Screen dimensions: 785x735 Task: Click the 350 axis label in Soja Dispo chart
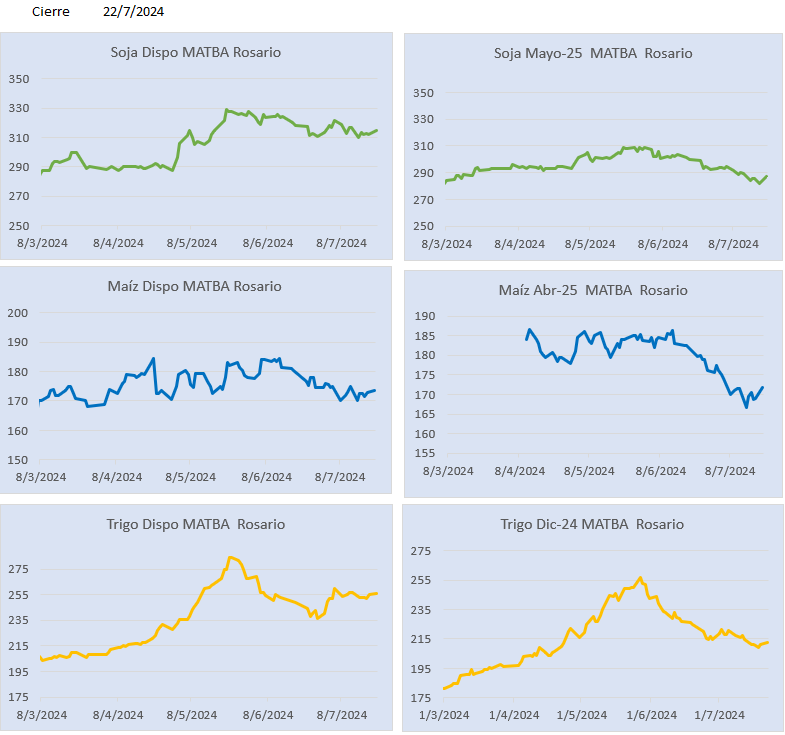click(19, 79)
